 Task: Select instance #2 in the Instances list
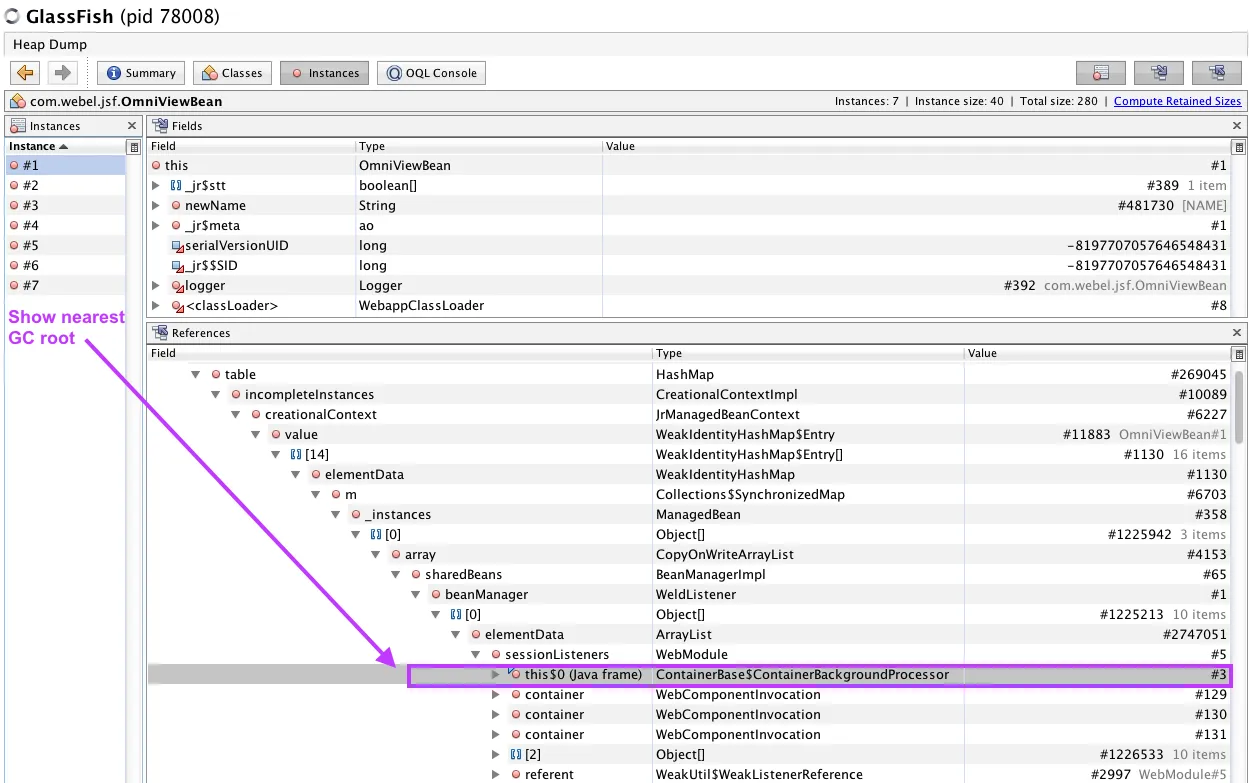pyautogui.click(x=65, y=185)
